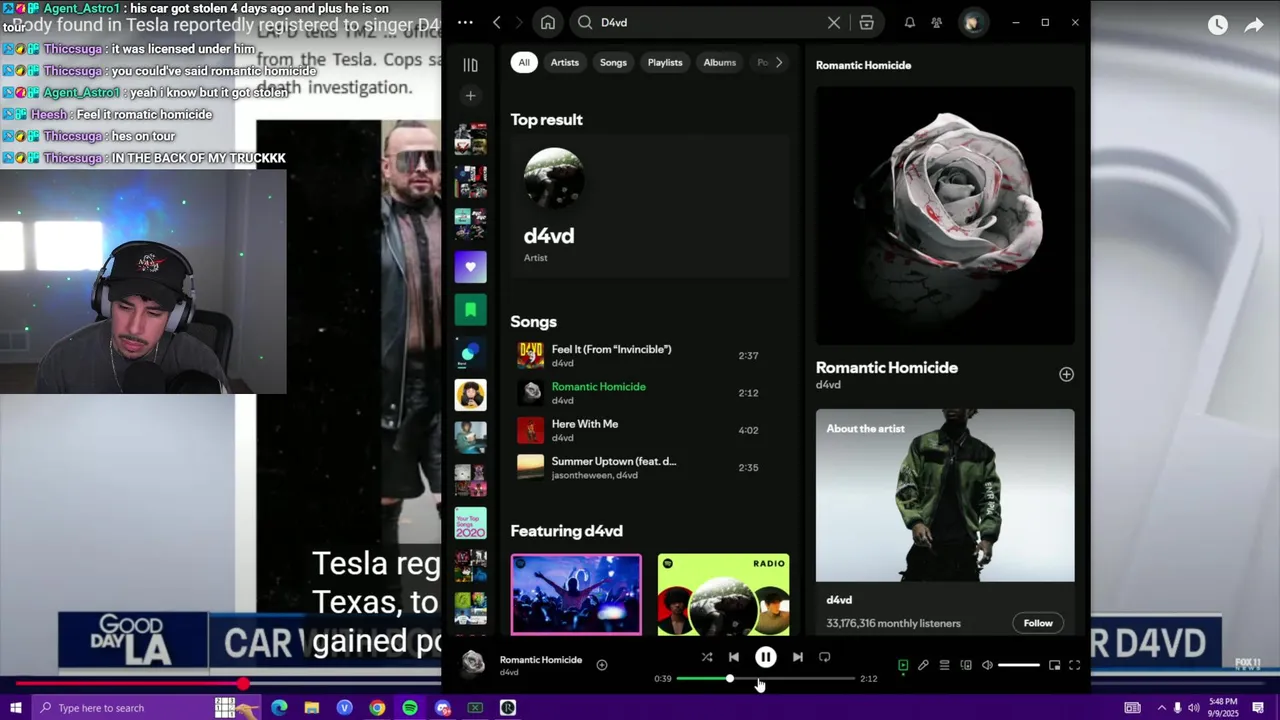Filter results by Playlists
The height and width of the screenshot is (720, 1280).
pyautogui.click(x=665, y=62)
